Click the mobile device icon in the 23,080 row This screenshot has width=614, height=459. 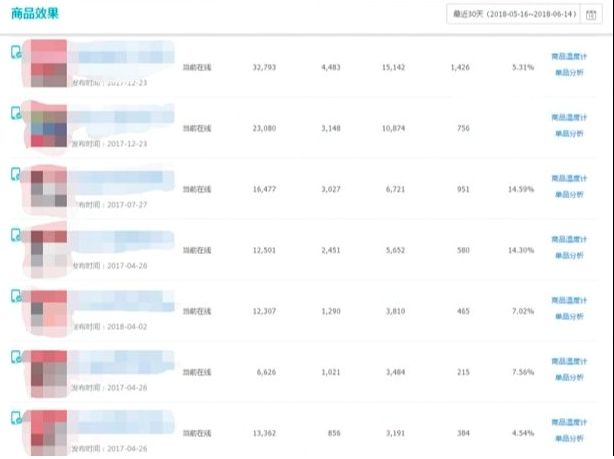[x=16, y=113]
